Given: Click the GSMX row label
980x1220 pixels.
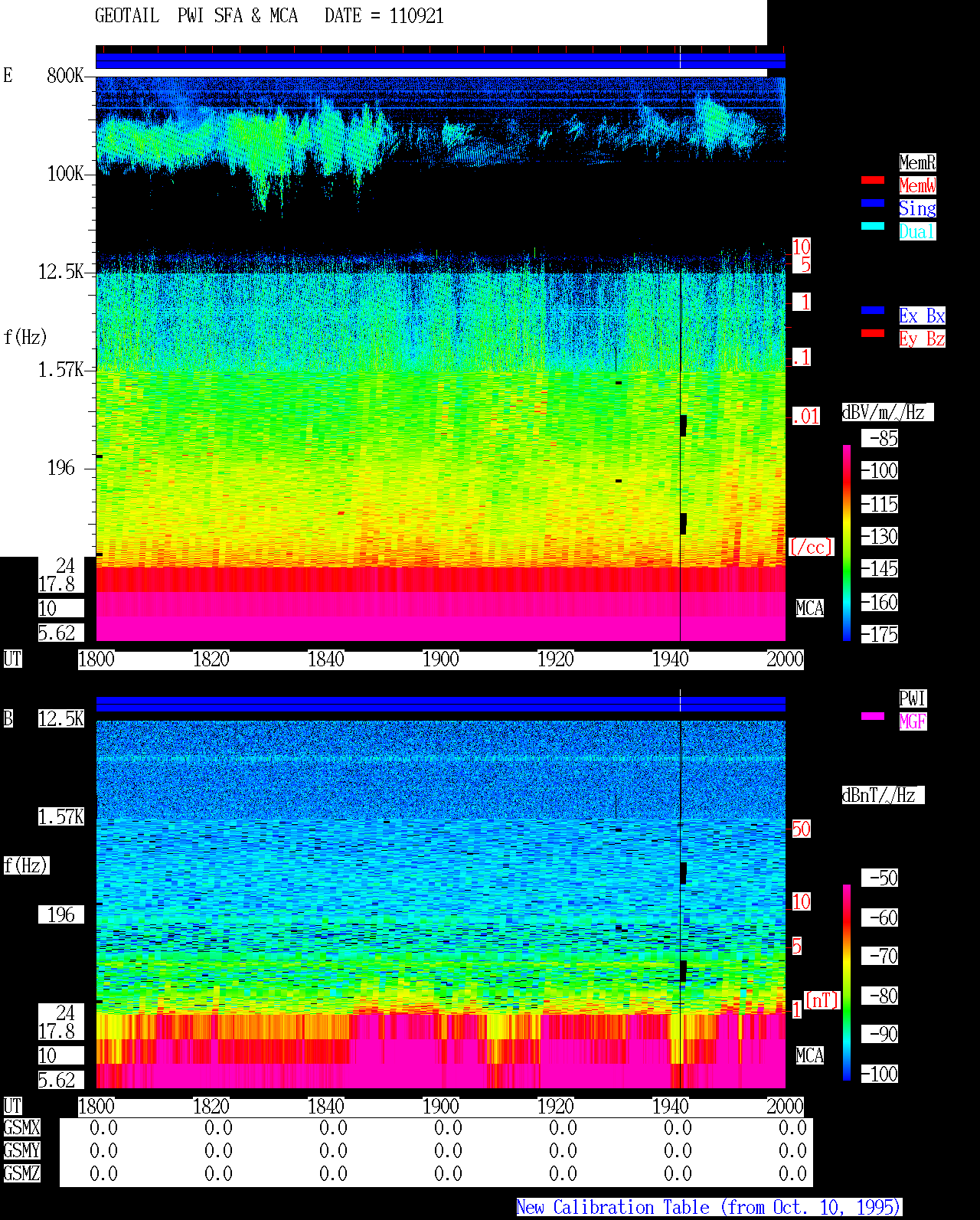Looking at the screenshot, I should click(x=21, y=1128).
